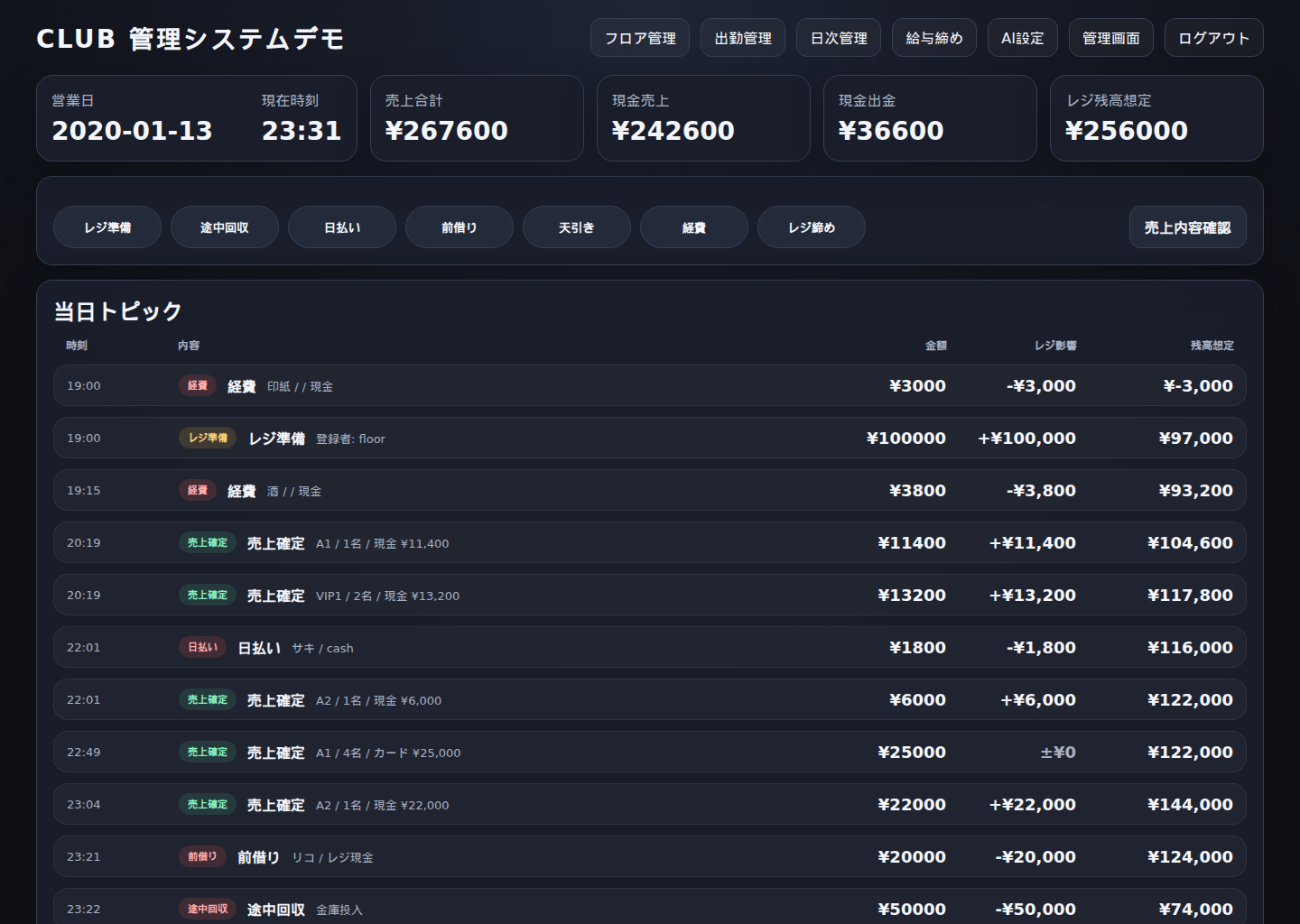Viewport: 1300px width, 924px height.
Task: Click the 売上確定 badge on the A1 card payment row
Action: pyautogui.click(x=207, y=752)
